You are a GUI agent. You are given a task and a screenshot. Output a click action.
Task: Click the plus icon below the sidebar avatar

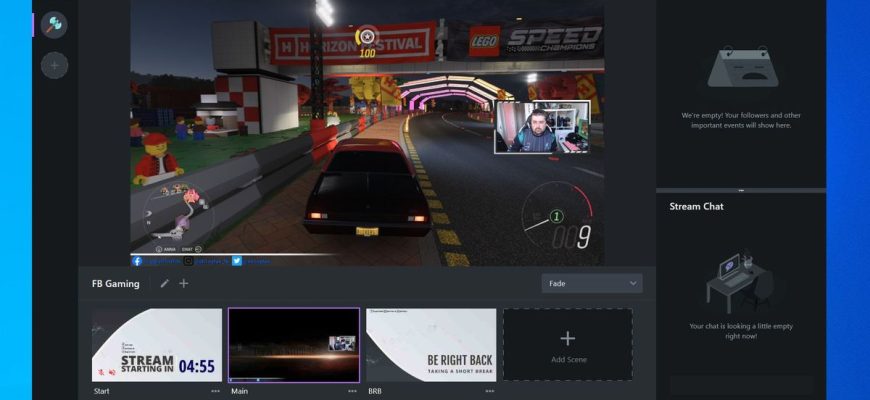click(54, 65)
